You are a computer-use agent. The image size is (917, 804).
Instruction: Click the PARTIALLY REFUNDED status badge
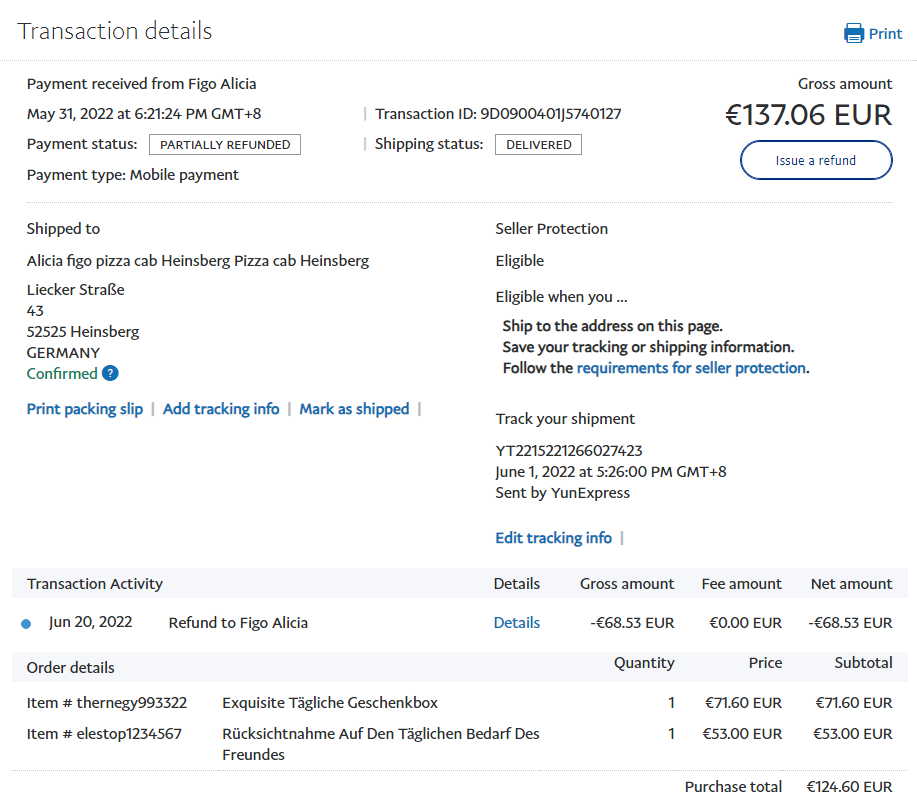coord(225,145)
